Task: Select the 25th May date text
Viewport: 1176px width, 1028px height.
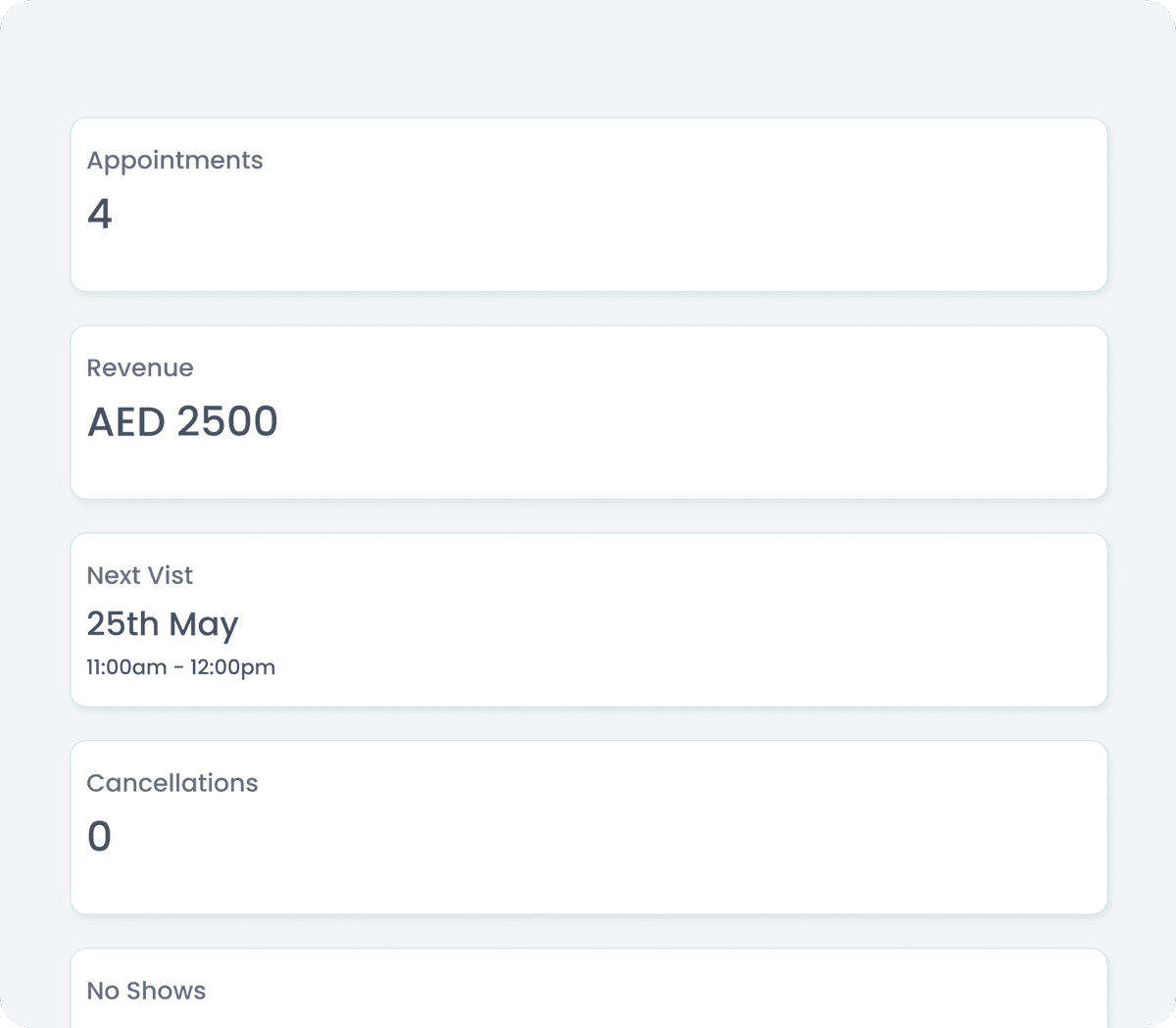Action: point(163,624)
